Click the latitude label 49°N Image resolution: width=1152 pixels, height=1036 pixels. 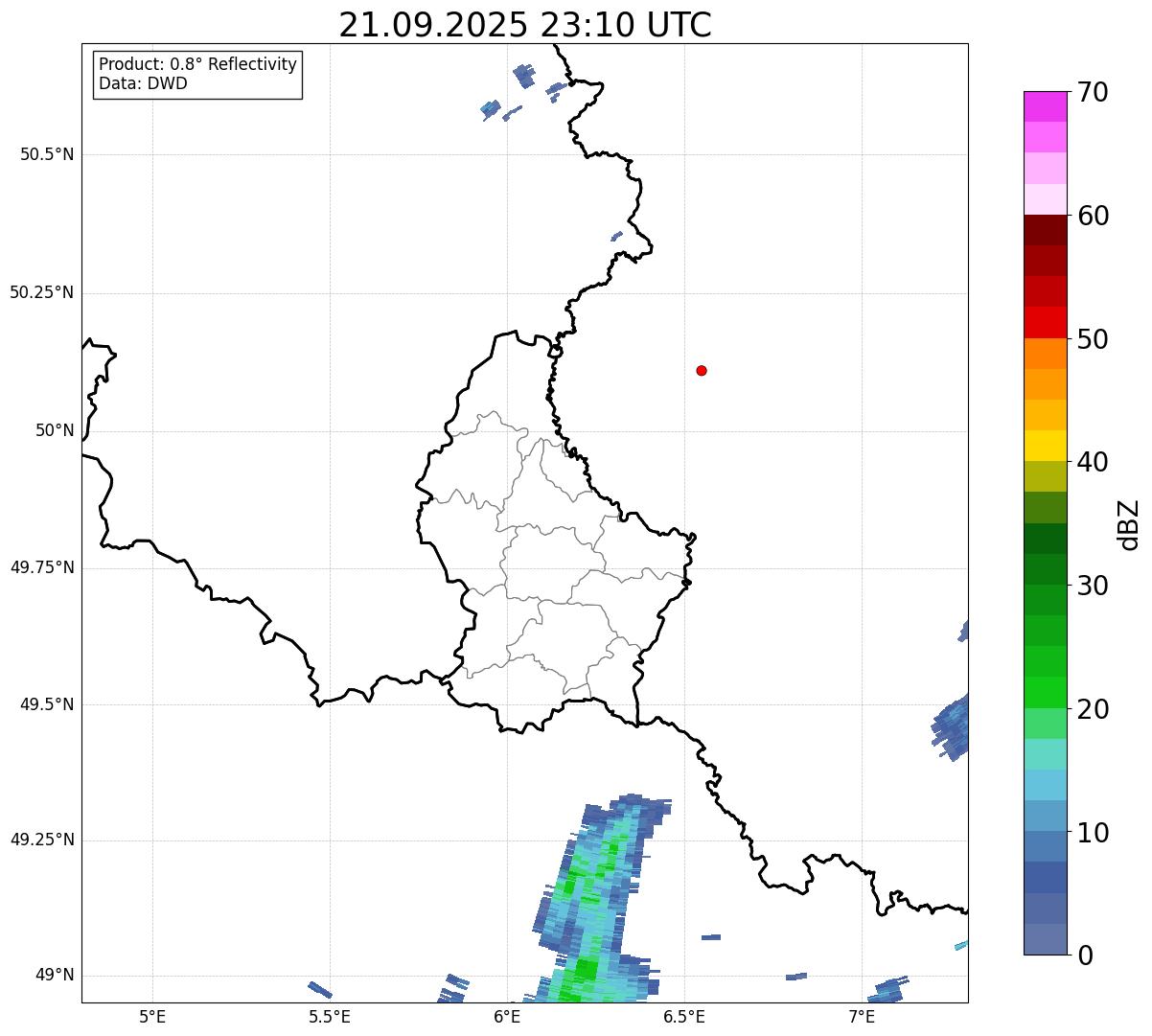[55, 976]
